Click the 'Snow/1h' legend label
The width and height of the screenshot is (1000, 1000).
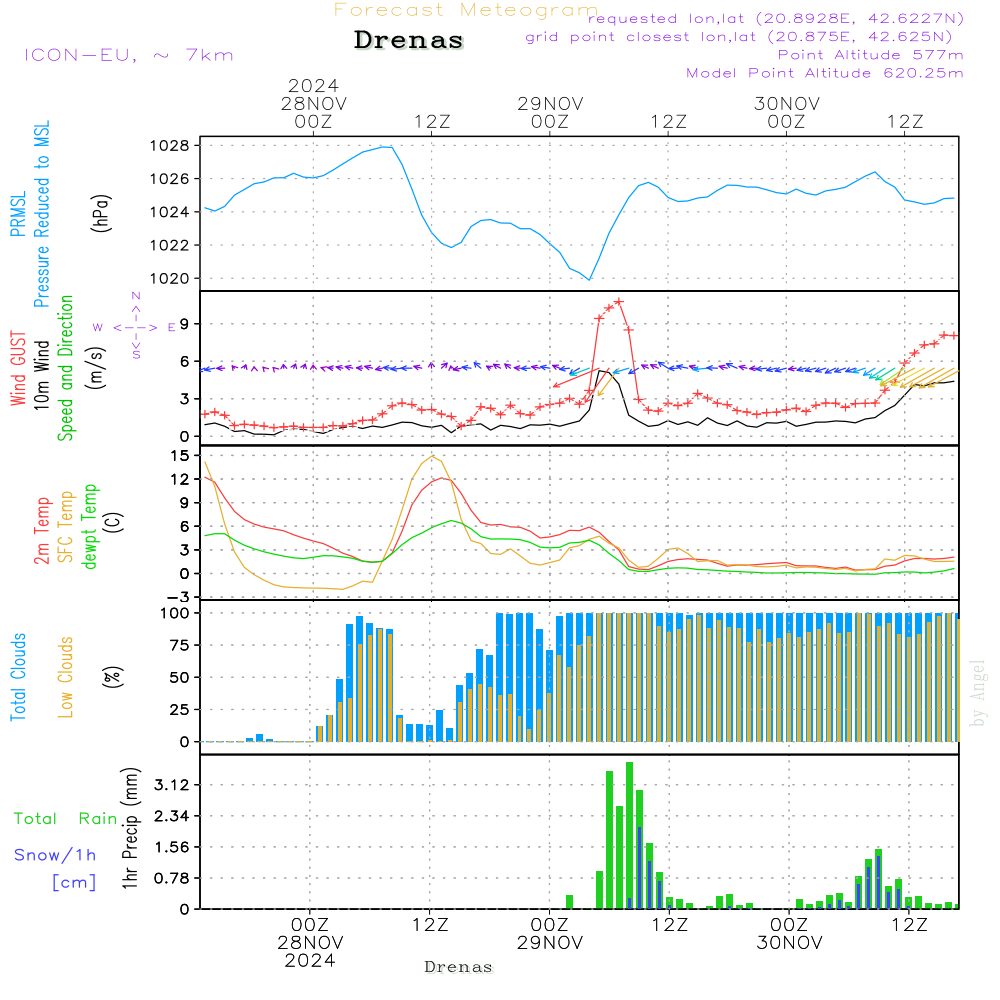55,855
